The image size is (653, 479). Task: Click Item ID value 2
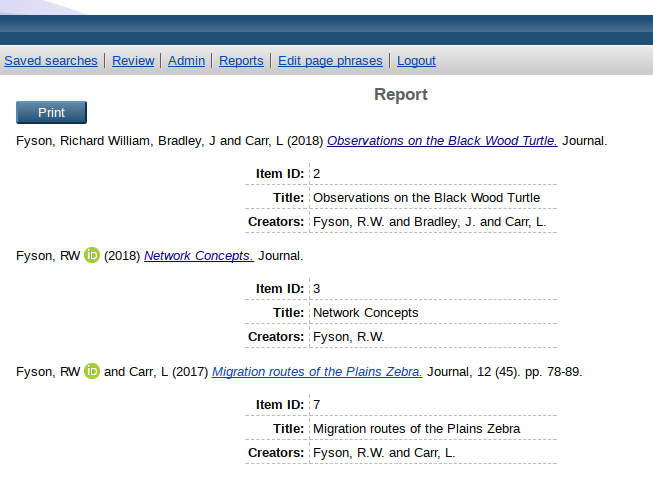[317, 174]
